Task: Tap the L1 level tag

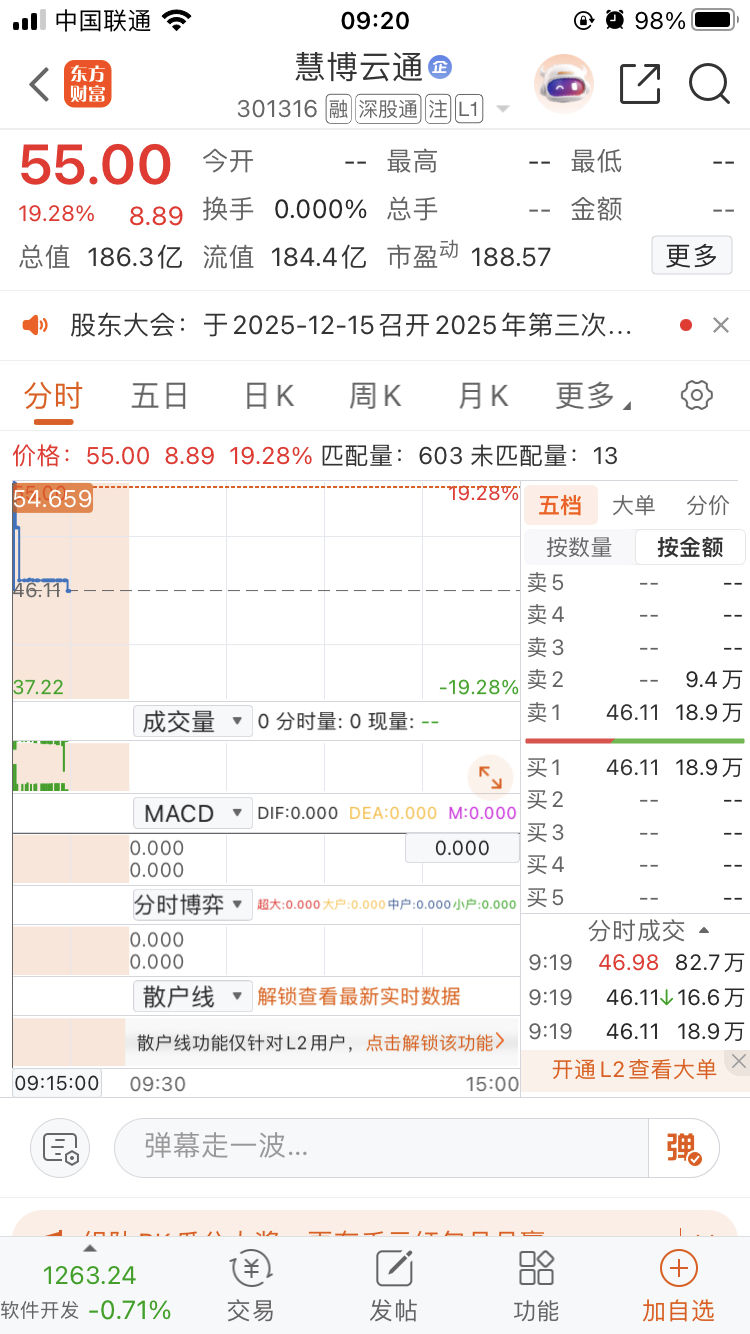Action: [x=469, y=109]
